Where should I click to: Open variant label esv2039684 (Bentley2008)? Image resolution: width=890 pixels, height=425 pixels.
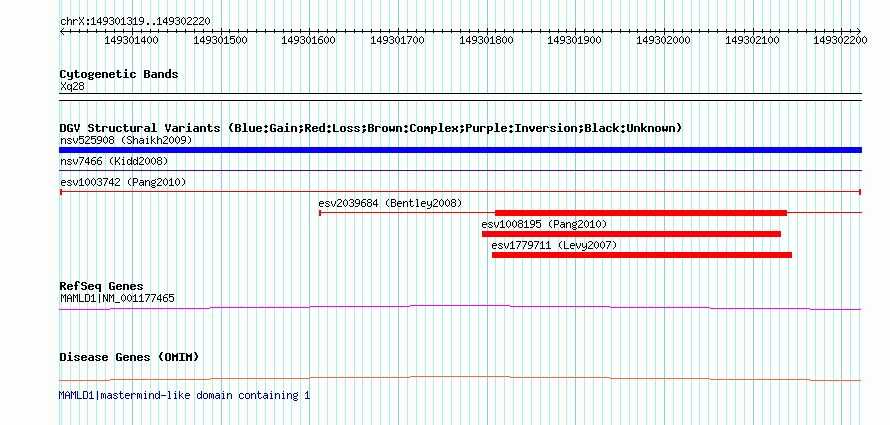(390, 203)
